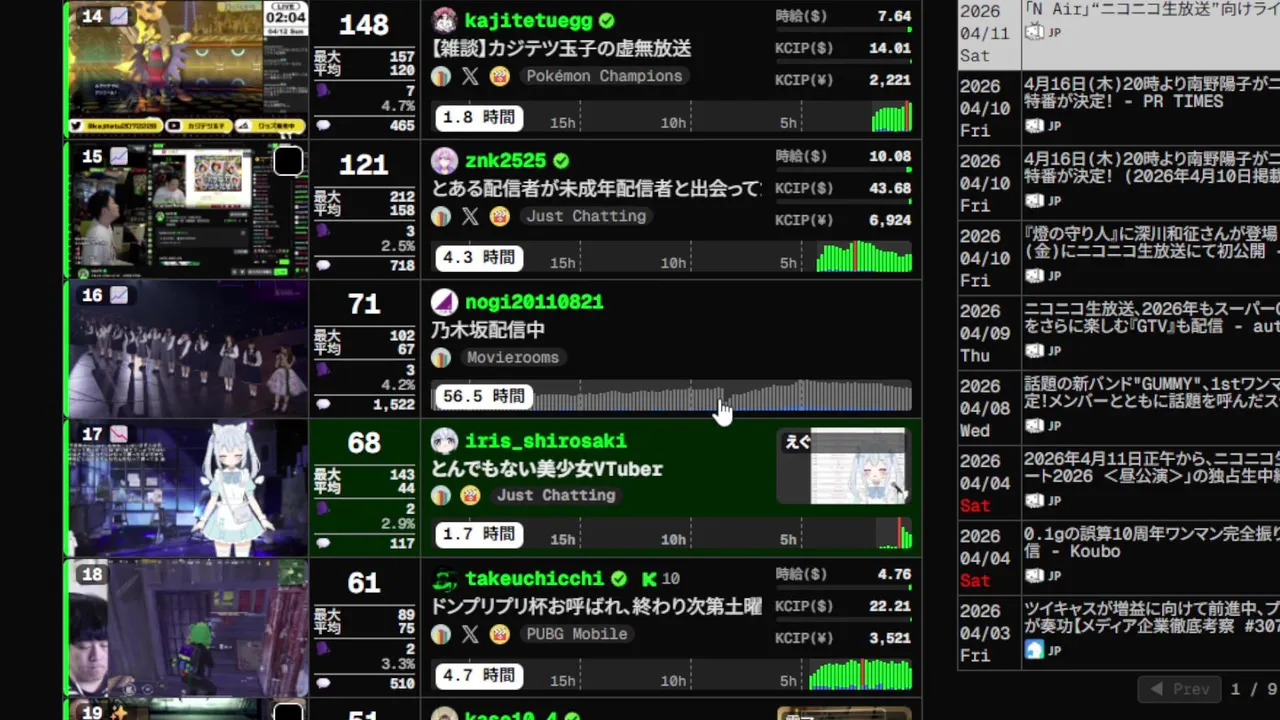
Task: Click comment bubble icon showing 1,522
Action: (323, 404)
